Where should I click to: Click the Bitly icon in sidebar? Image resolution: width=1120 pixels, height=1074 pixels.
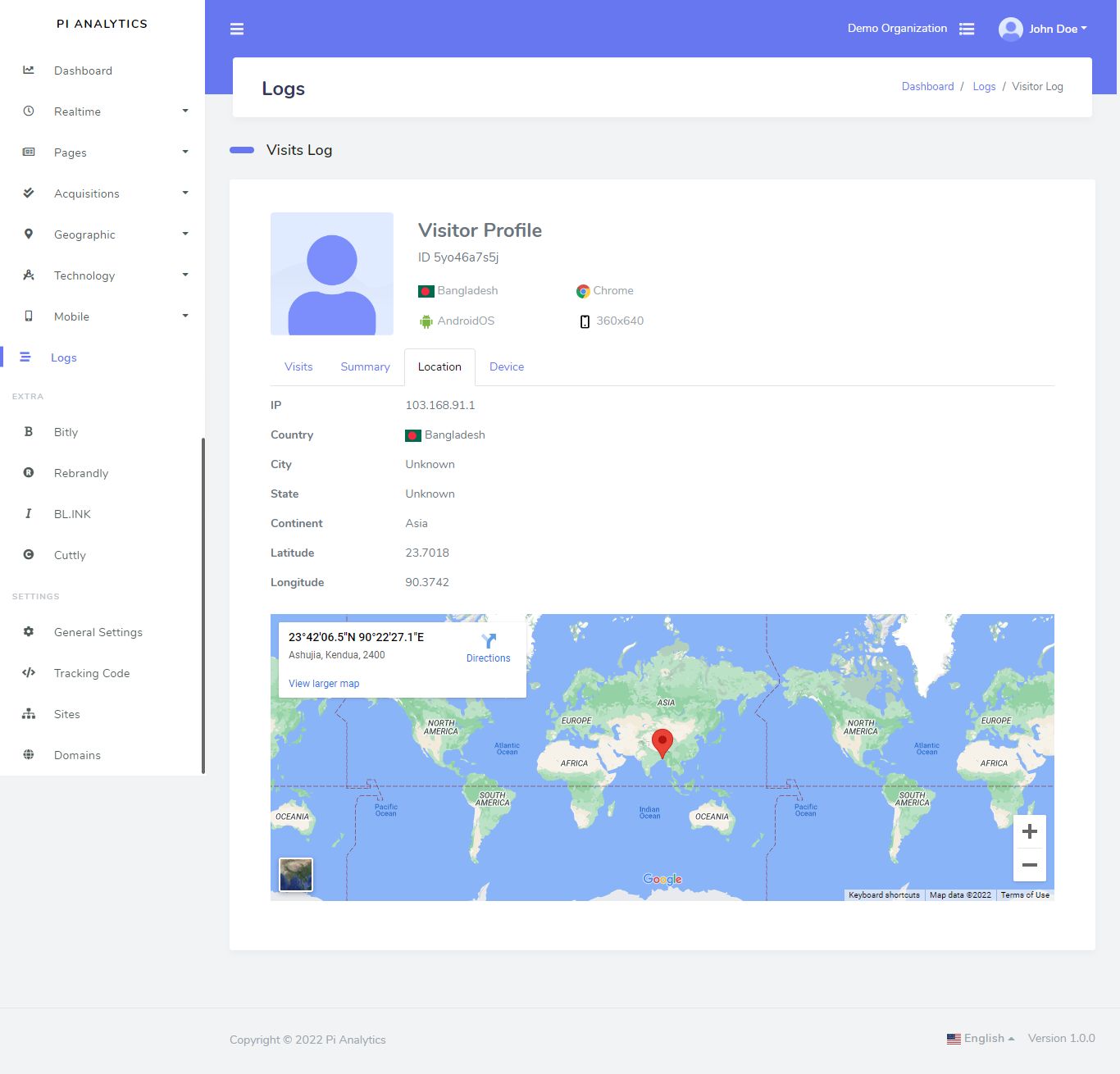(x=29, y=432)
